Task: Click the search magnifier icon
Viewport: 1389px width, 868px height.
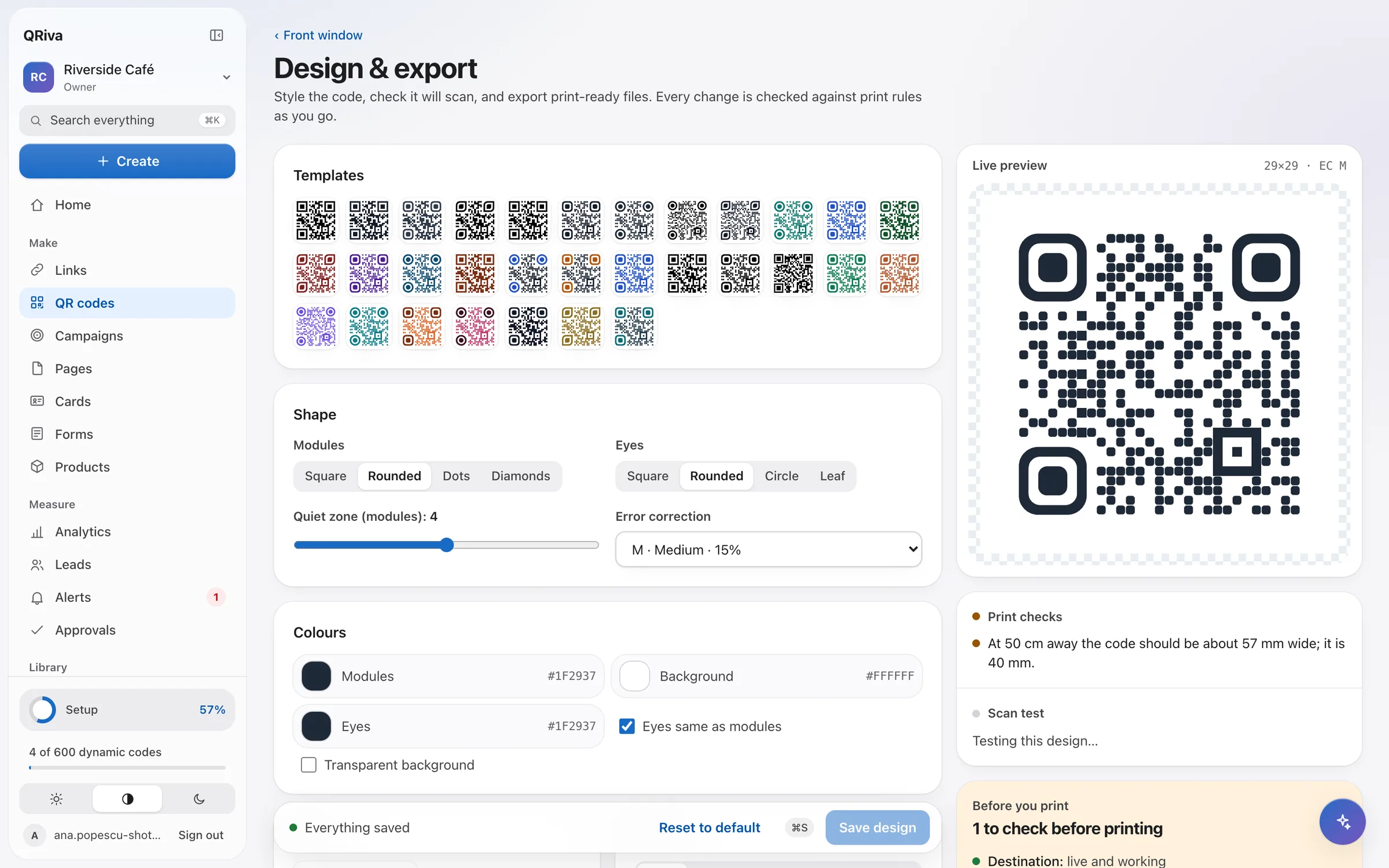Action: point(36,120)
